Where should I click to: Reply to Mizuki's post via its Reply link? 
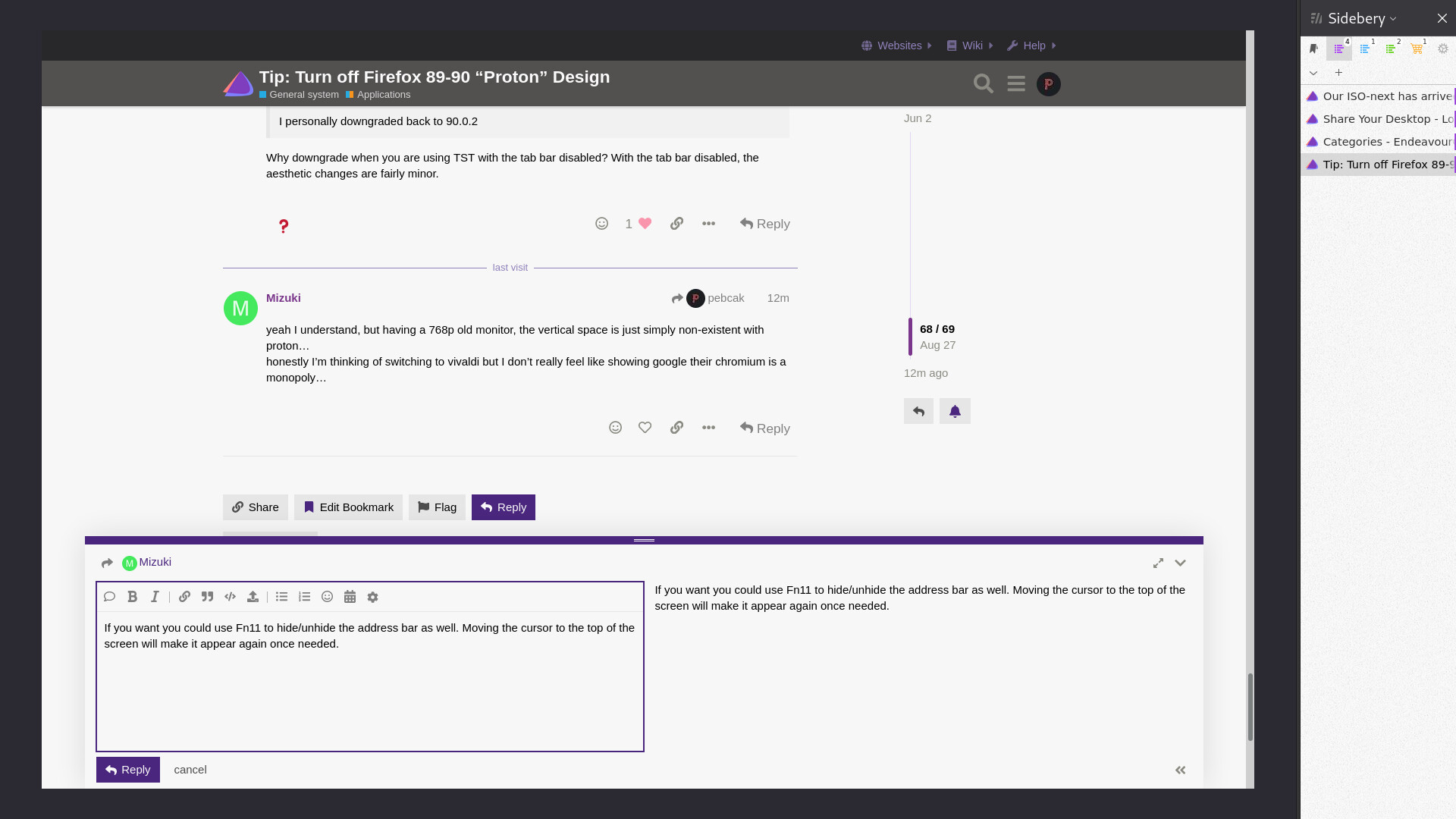(x=764, y=428)
